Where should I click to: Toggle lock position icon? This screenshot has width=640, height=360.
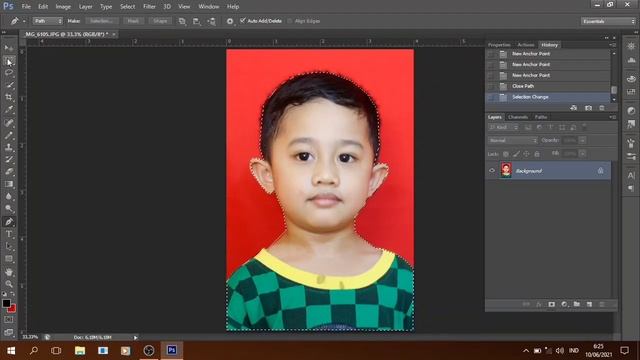click(x=527, y=154)
